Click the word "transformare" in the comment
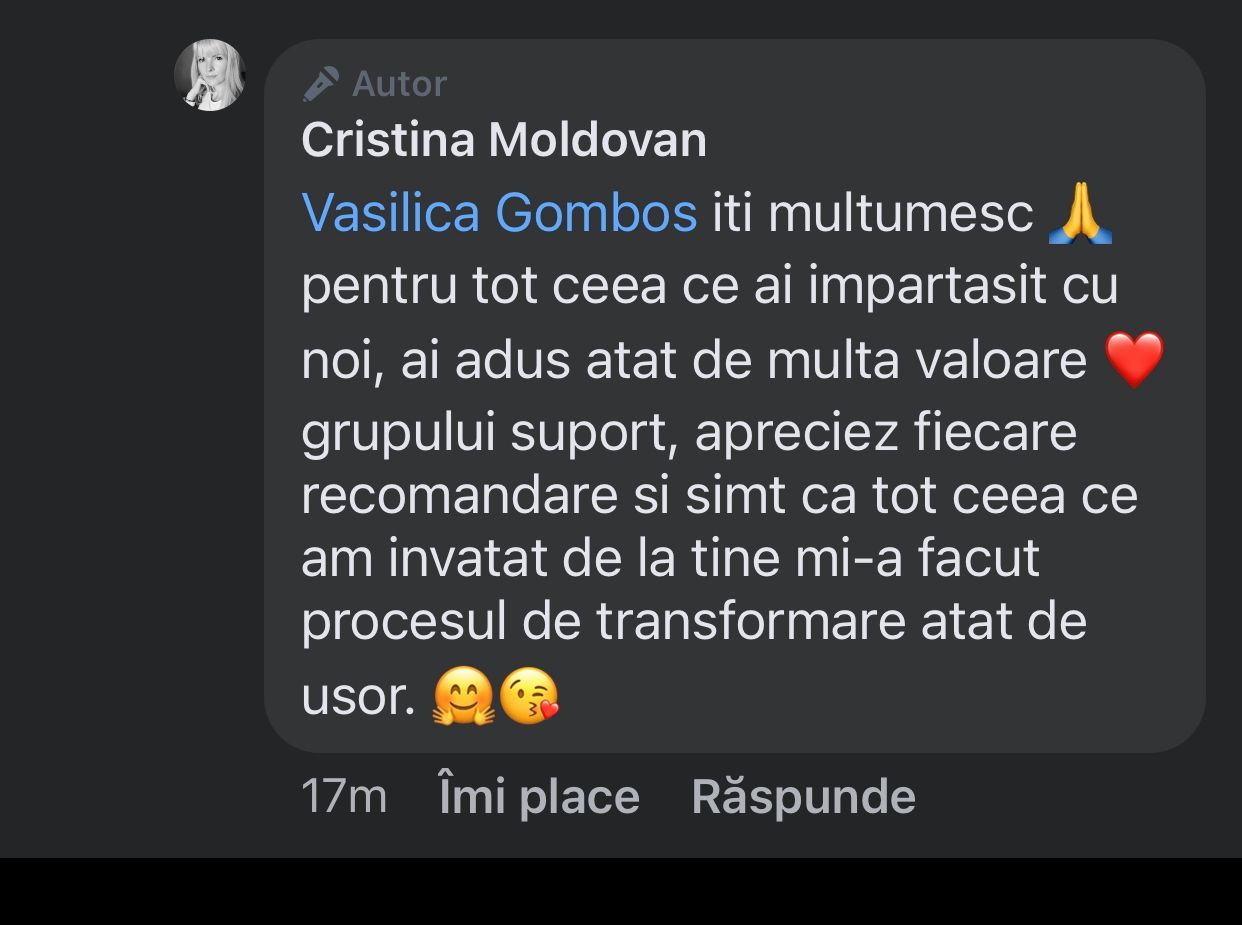 click(751, 621)
